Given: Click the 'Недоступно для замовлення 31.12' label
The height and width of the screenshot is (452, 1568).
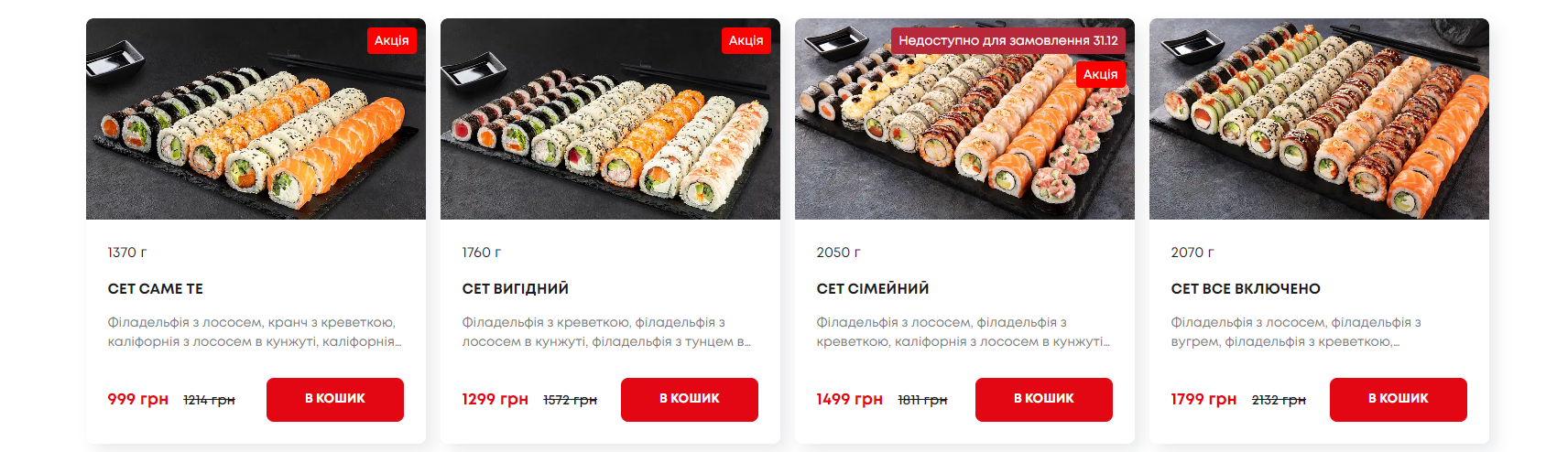Looking at the screenshot, I should pyautogui.click(x=1008, y=40).
